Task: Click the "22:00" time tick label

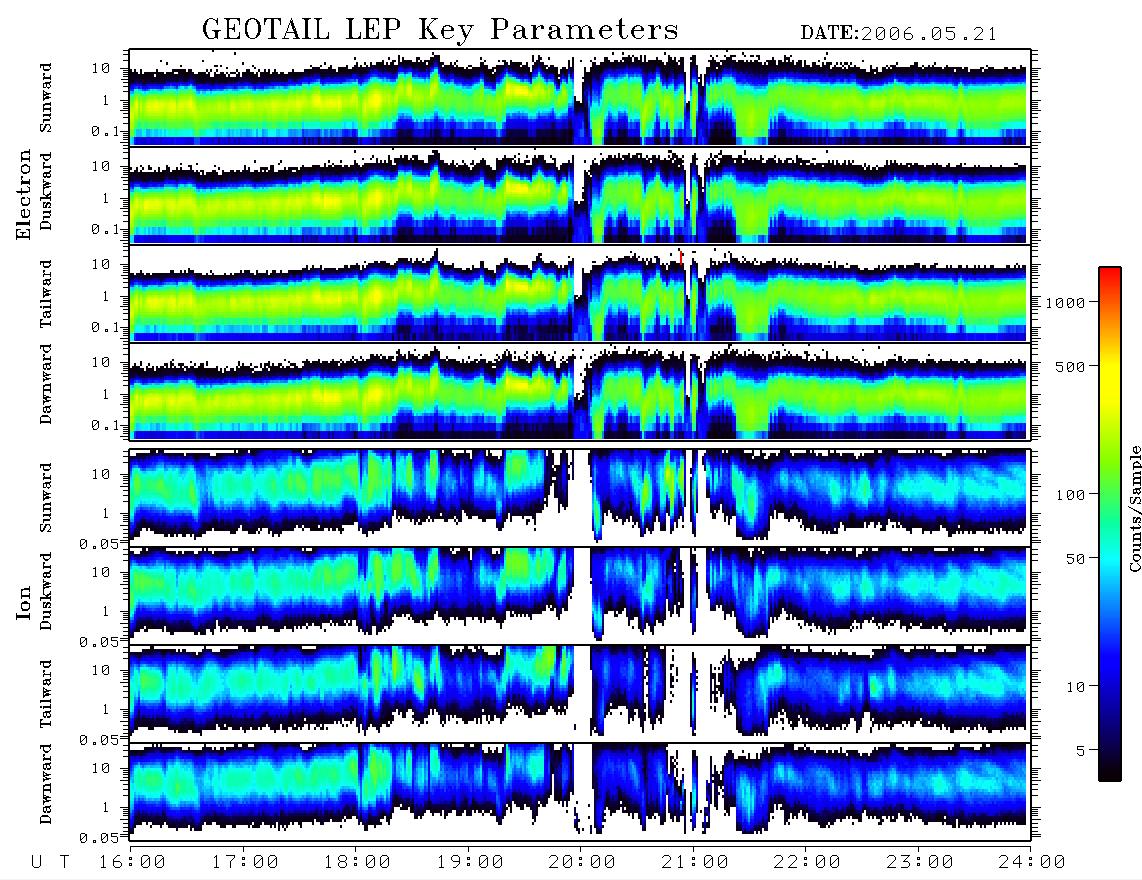Action: coord(807,862)
